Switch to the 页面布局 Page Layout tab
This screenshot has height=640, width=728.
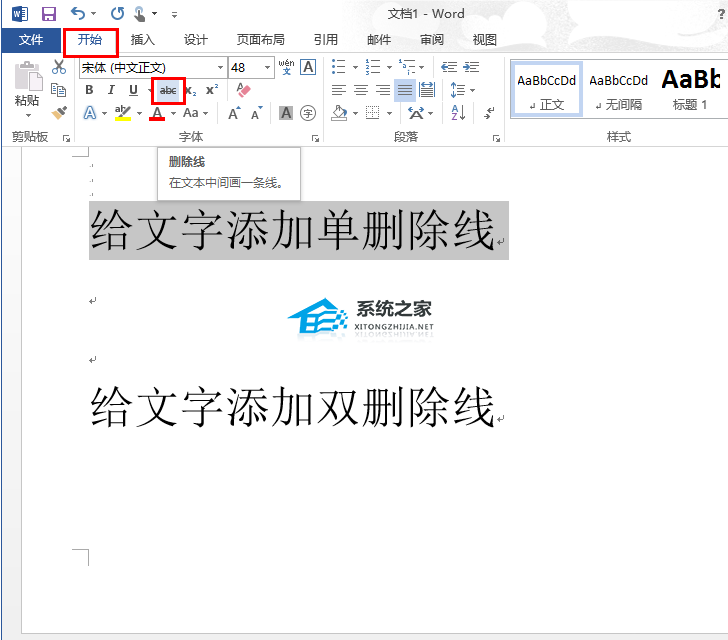click(260, 40)
